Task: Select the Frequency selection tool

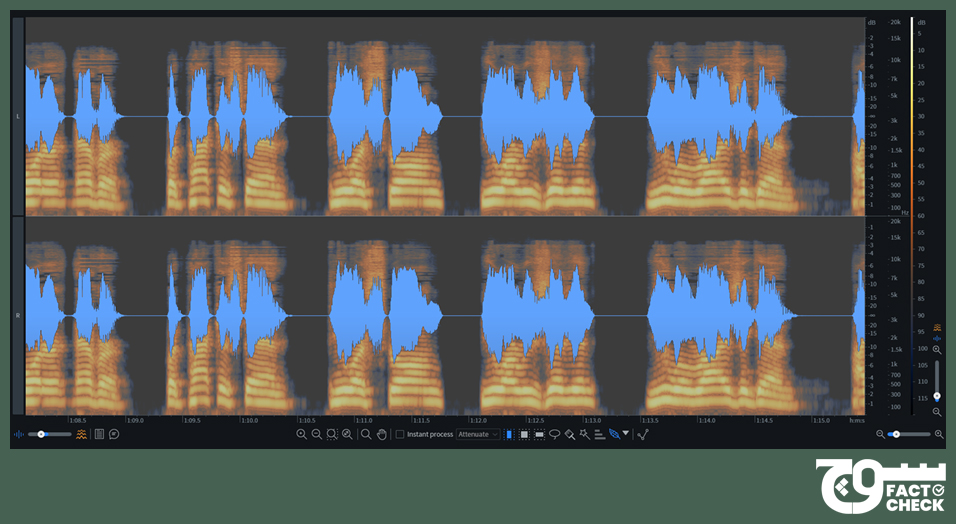Action: 539,435
